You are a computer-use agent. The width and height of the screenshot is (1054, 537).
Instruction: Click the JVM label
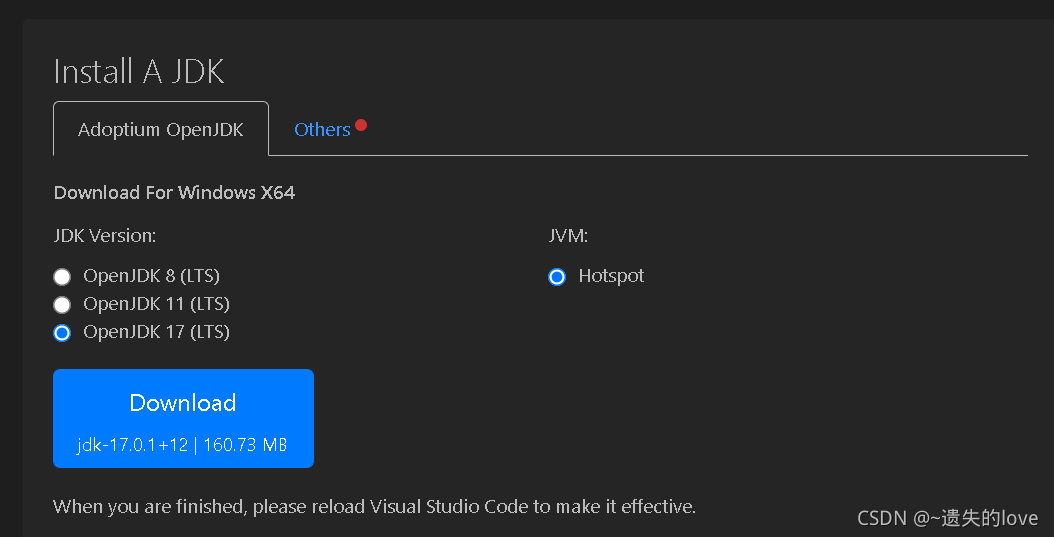tap(569, 236)
